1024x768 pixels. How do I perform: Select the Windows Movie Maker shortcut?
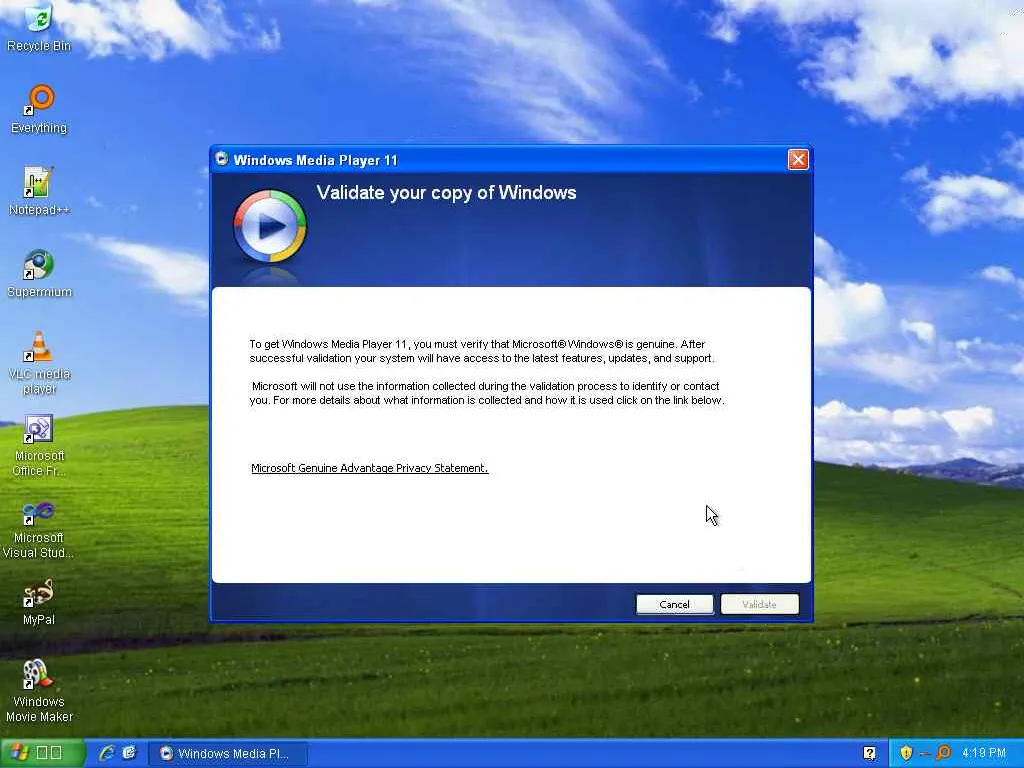[x=39, y=691]
